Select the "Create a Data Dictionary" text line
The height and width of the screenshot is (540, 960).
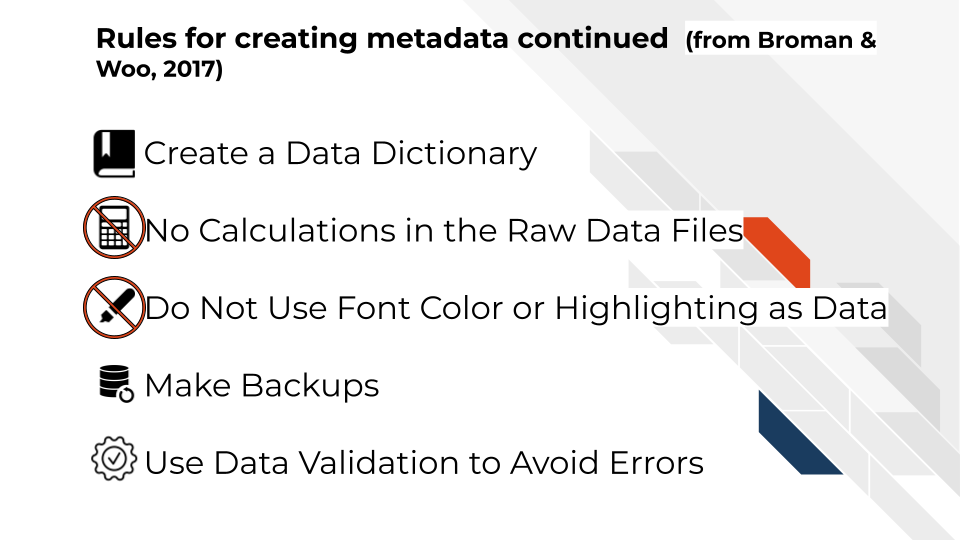coord(340,154)
